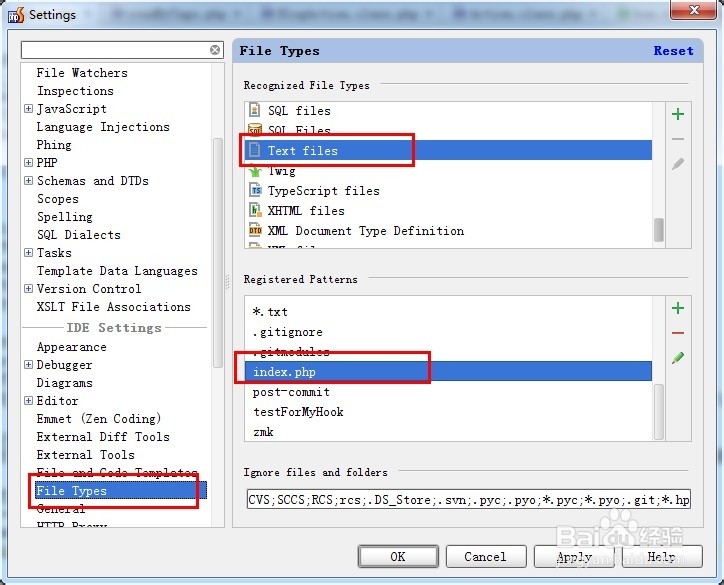
Task: Open External Diff Tools settings
Action: click(x=103, y=437)
